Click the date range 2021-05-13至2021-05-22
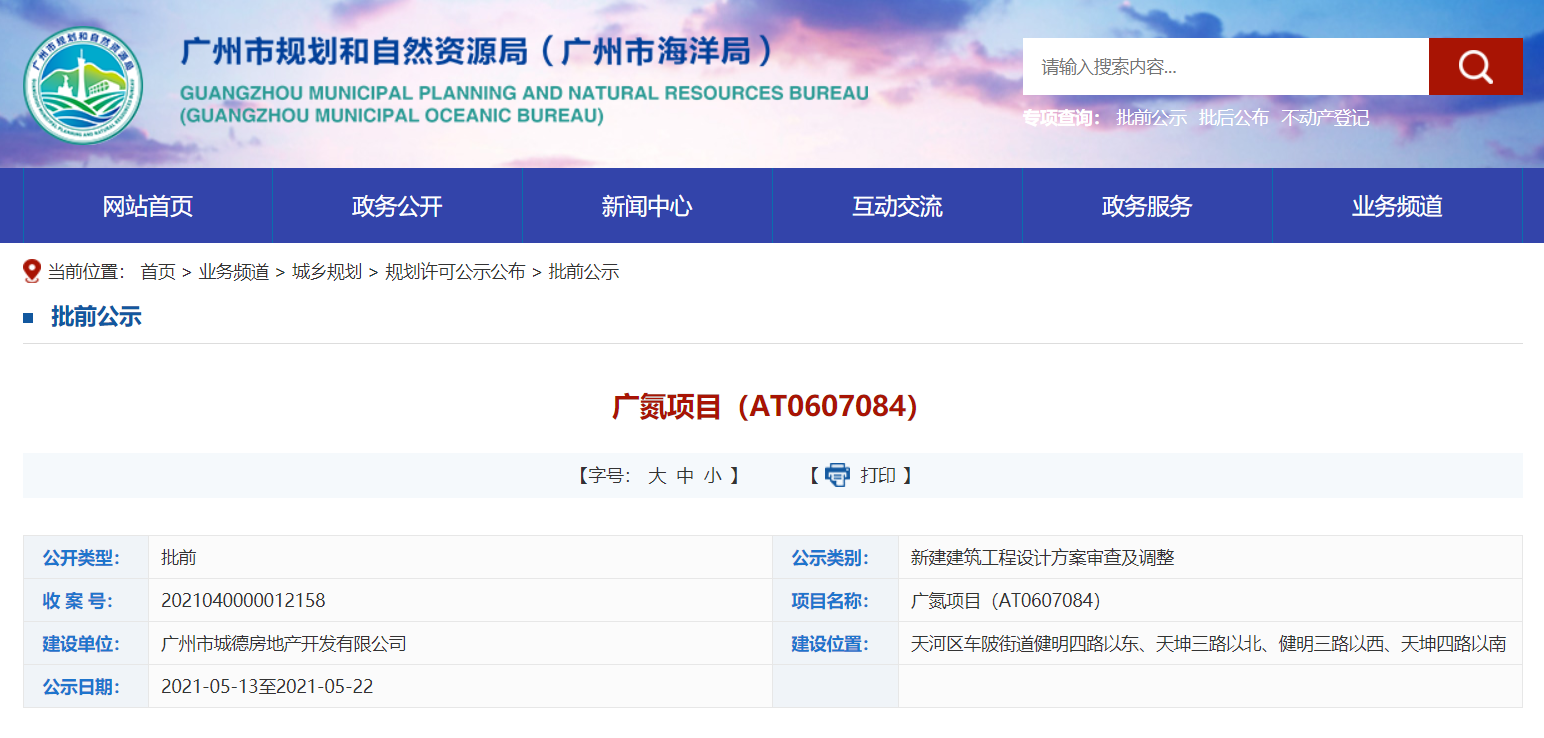 pyautogui.click(x=267, y=687)
